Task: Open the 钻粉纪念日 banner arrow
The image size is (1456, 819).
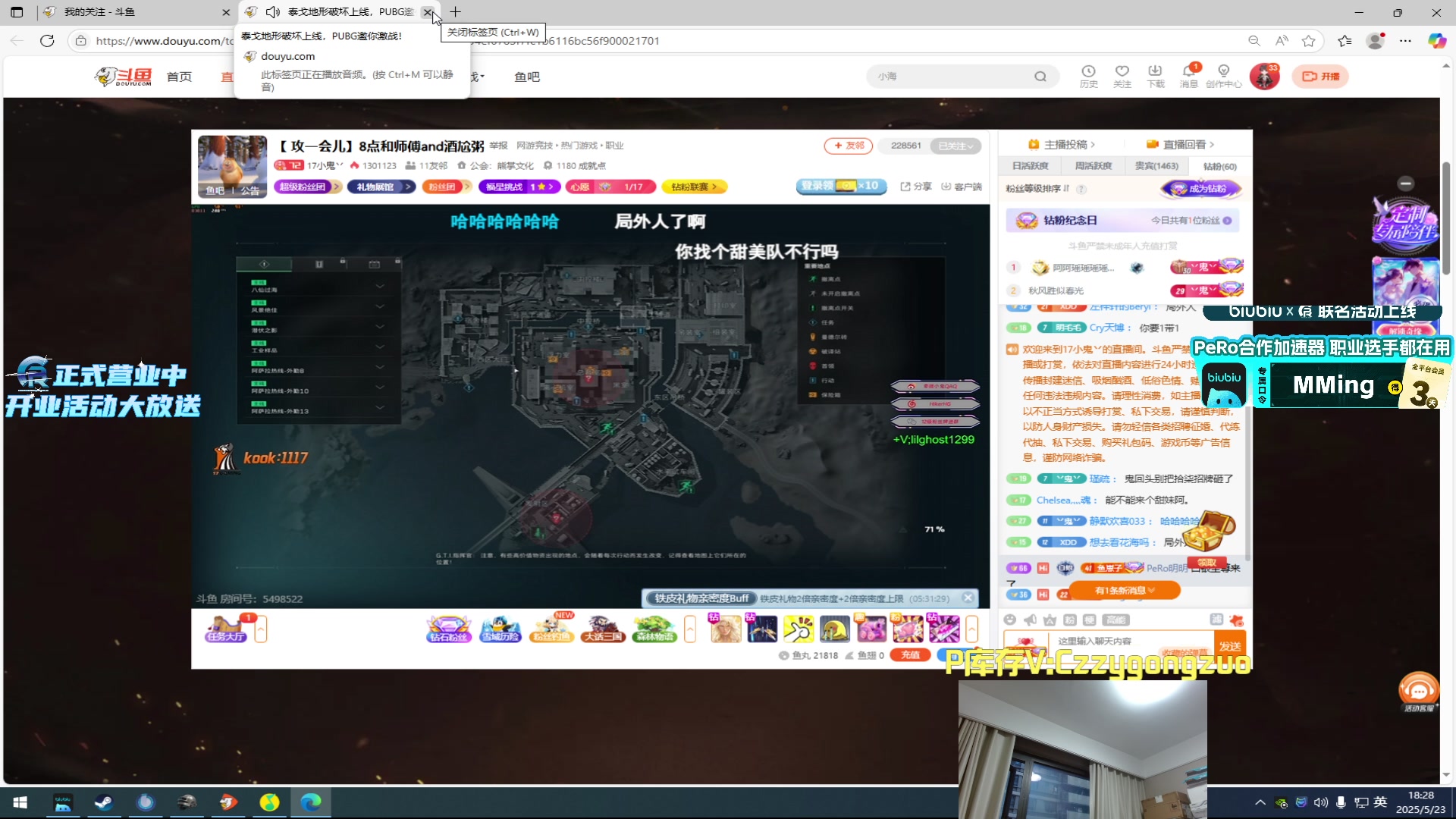Action: tap(1227, 221)
